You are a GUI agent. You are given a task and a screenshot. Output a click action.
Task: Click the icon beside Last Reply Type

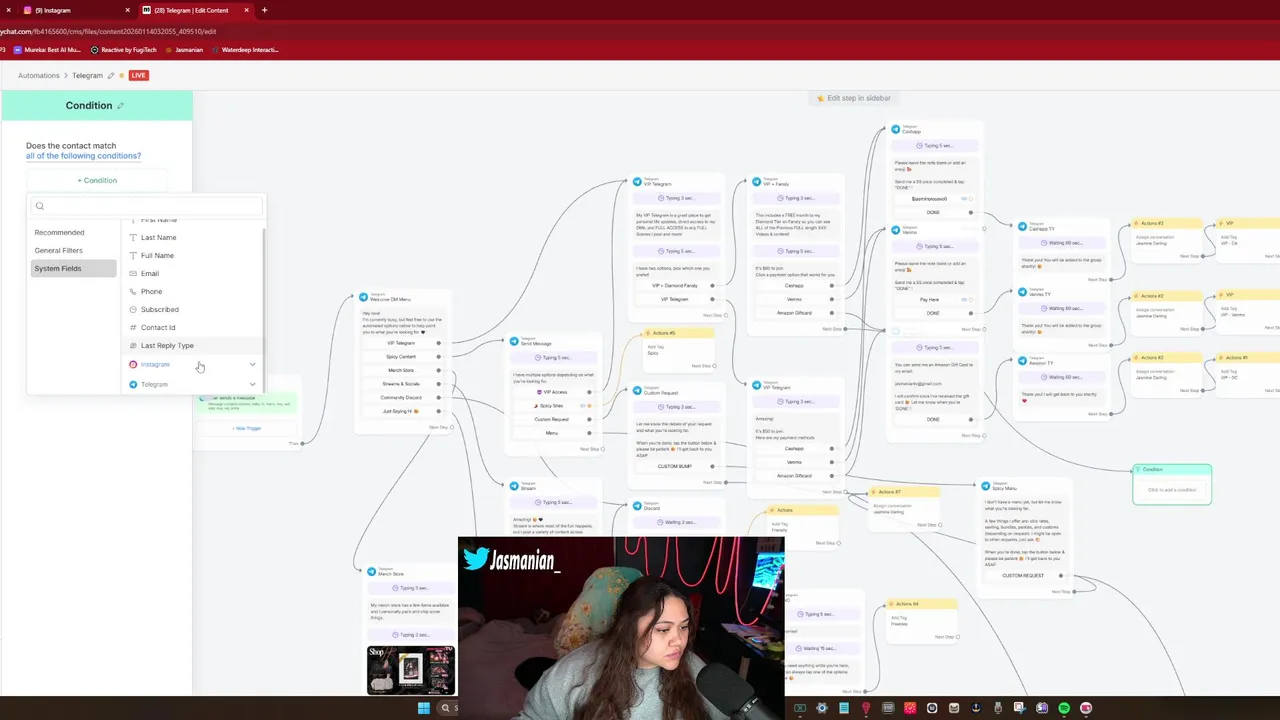click(x=133, y=346)
